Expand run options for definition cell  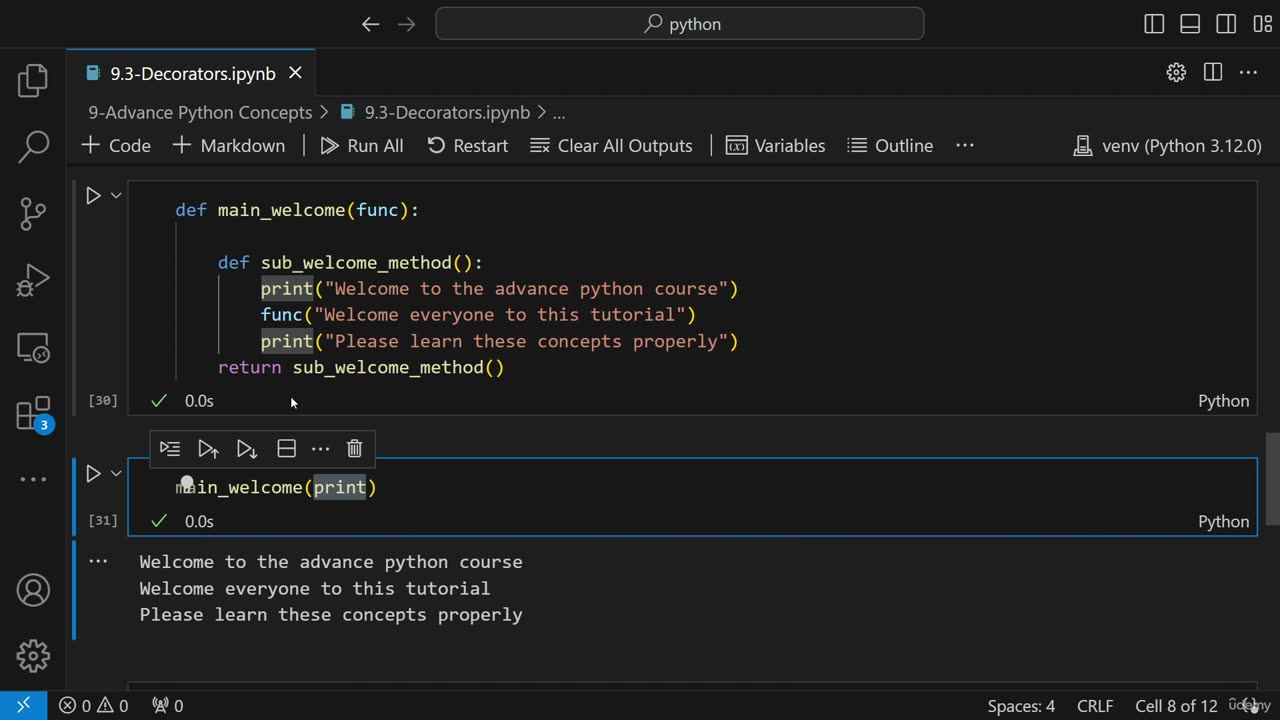point(116,196)
